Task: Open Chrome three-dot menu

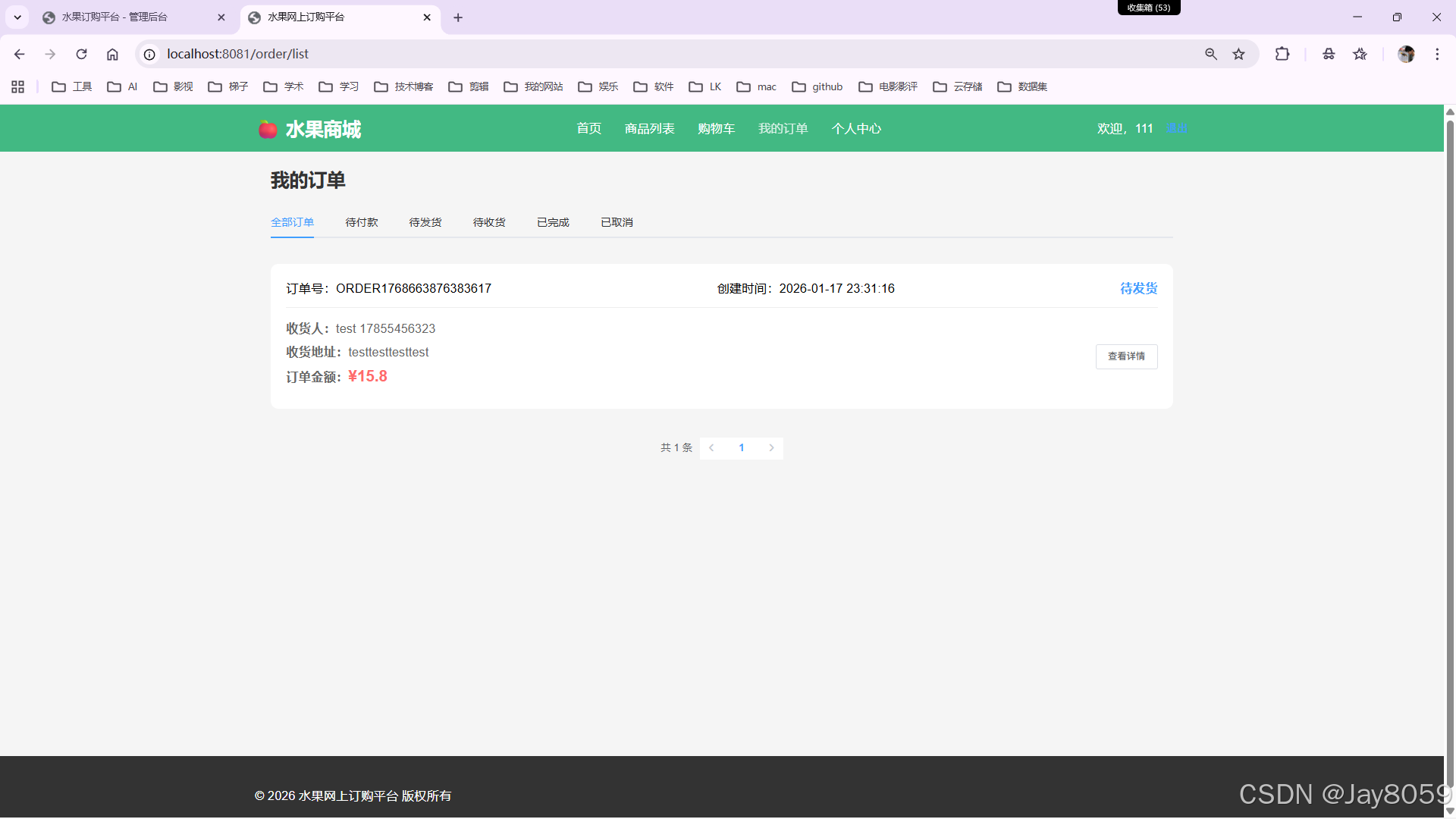Action: pyautogui.click(x=1437, y=54)
